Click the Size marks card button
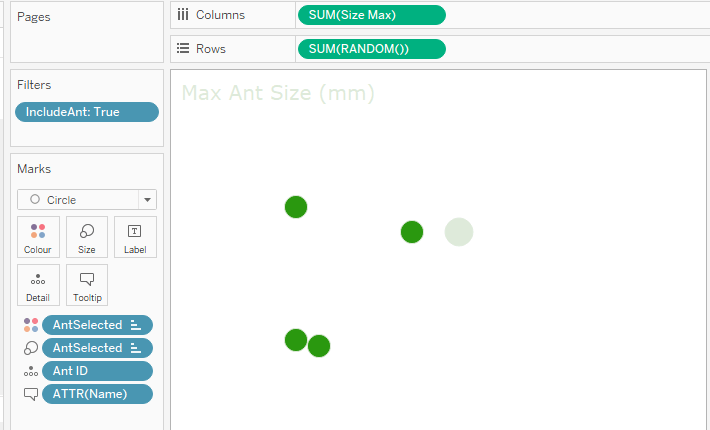This screenshot has width=710, height=430. tap(87, 237)
